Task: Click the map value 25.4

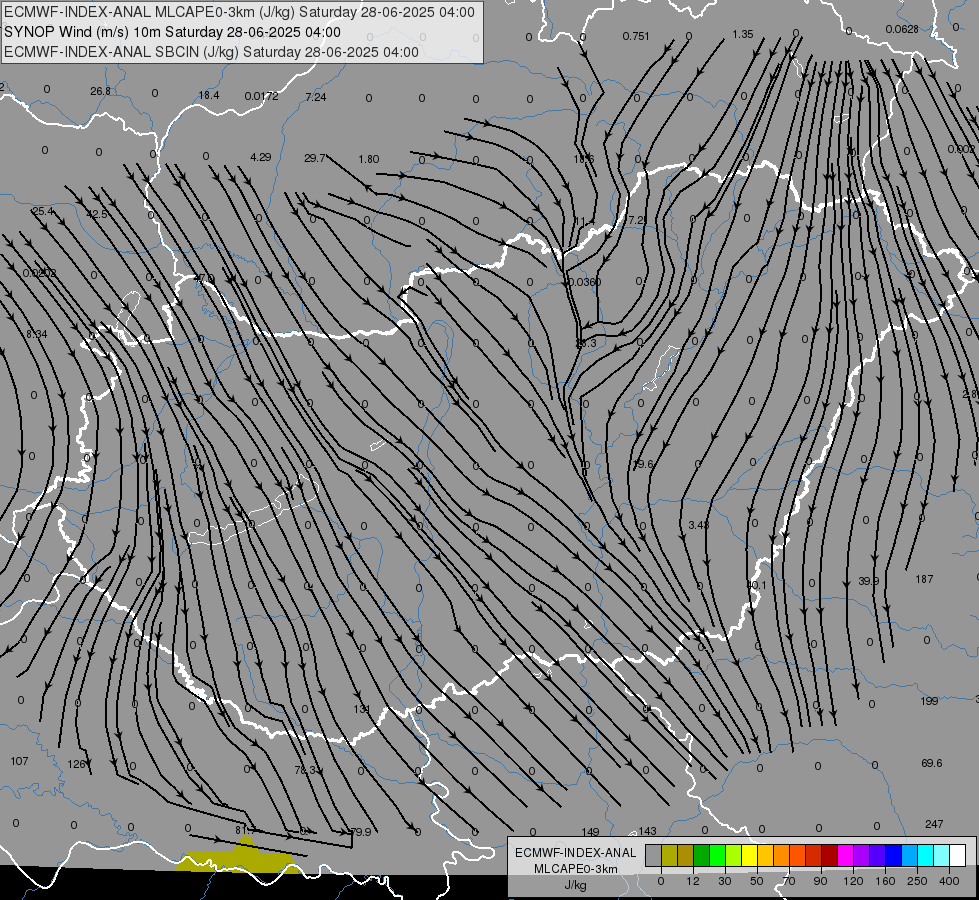Action: [x=42, y=212]
